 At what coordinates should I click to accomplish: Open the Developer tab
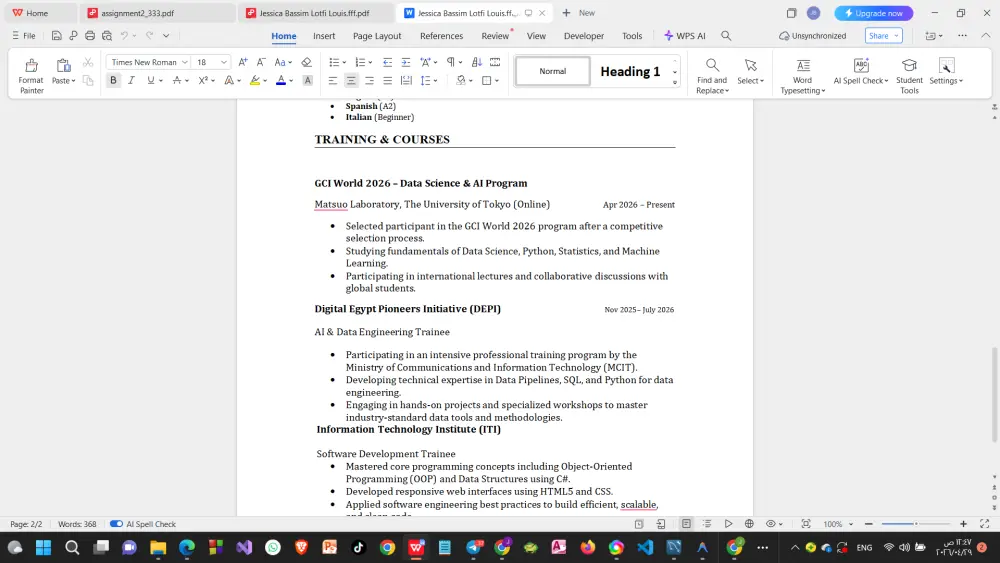coord(584,36)
